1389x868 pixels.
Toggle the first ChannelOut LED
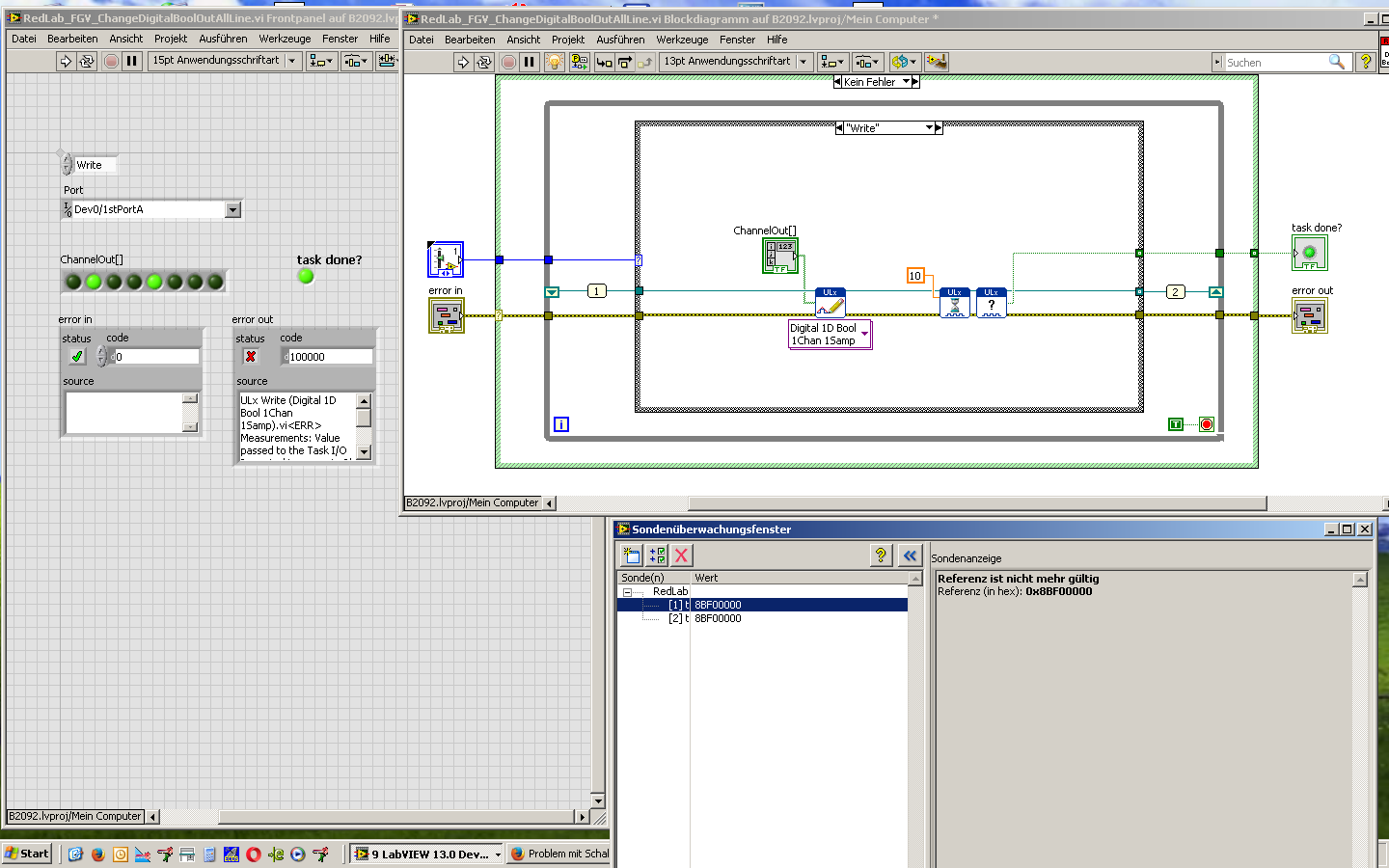[x=73, y=282]
